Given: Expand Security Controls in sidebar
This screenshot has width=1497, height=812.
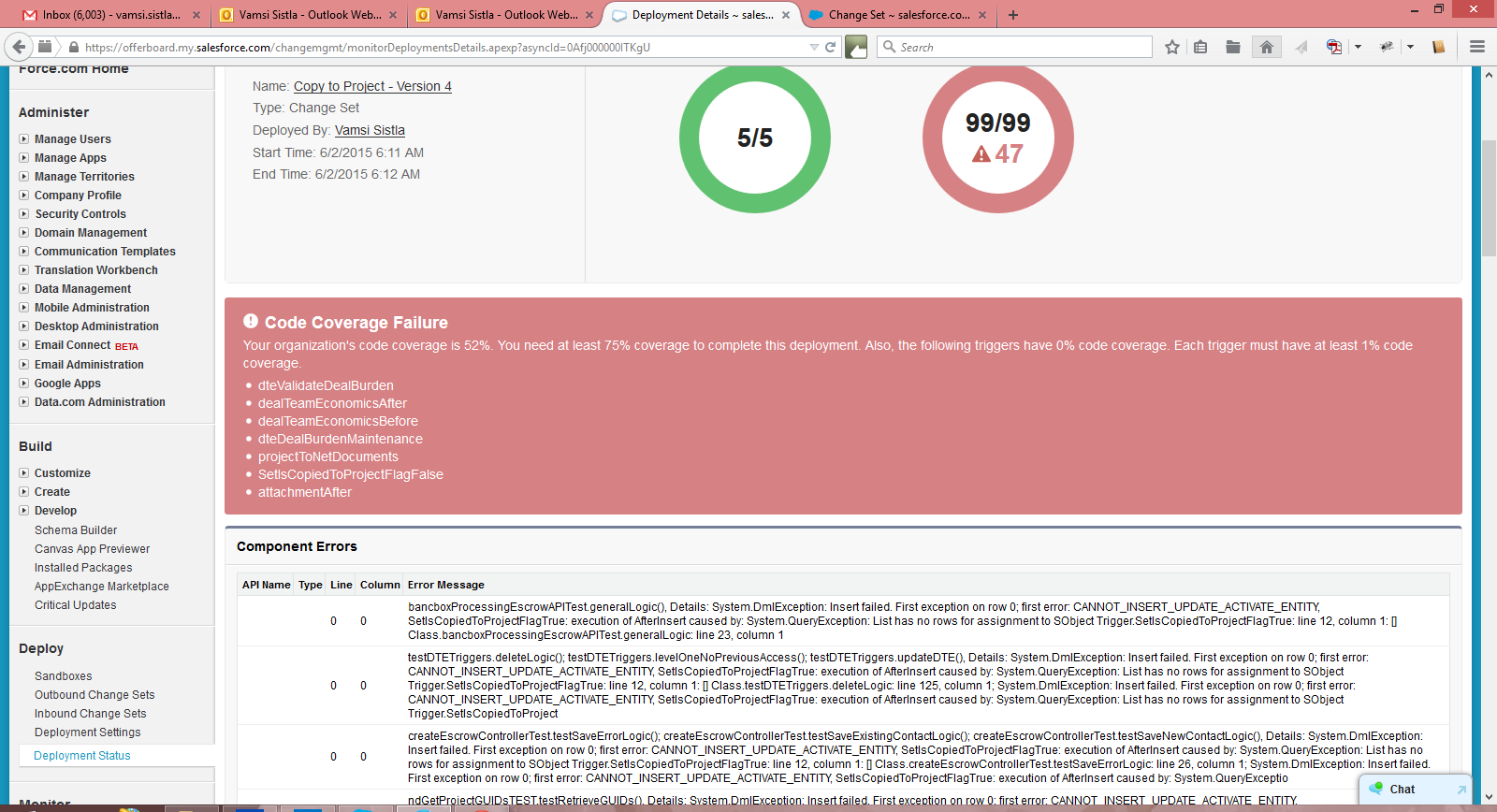Looking at the screenshot, I should 24,214.
